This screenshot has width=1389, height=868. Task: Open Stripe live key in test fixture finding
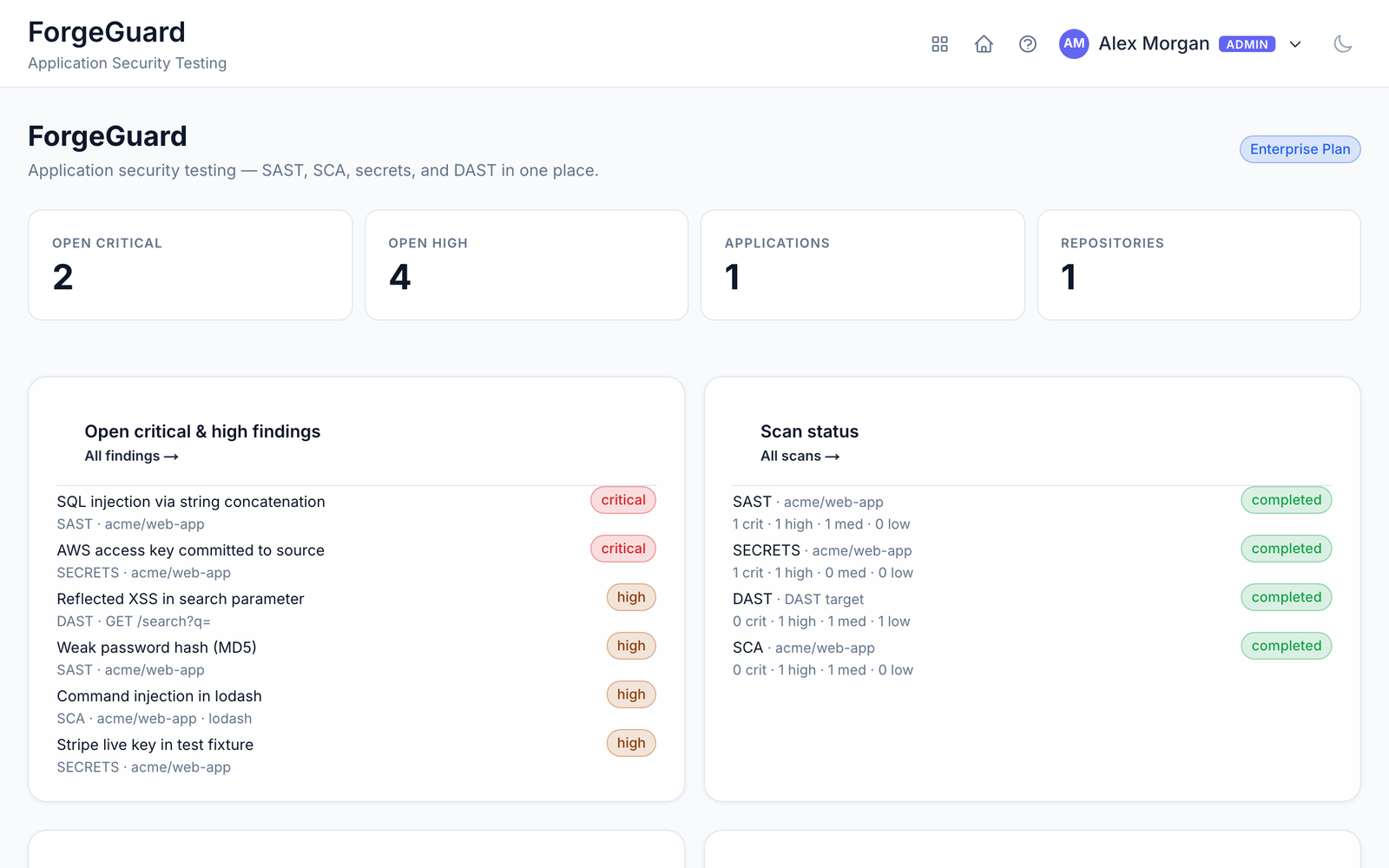click(155, 745)
